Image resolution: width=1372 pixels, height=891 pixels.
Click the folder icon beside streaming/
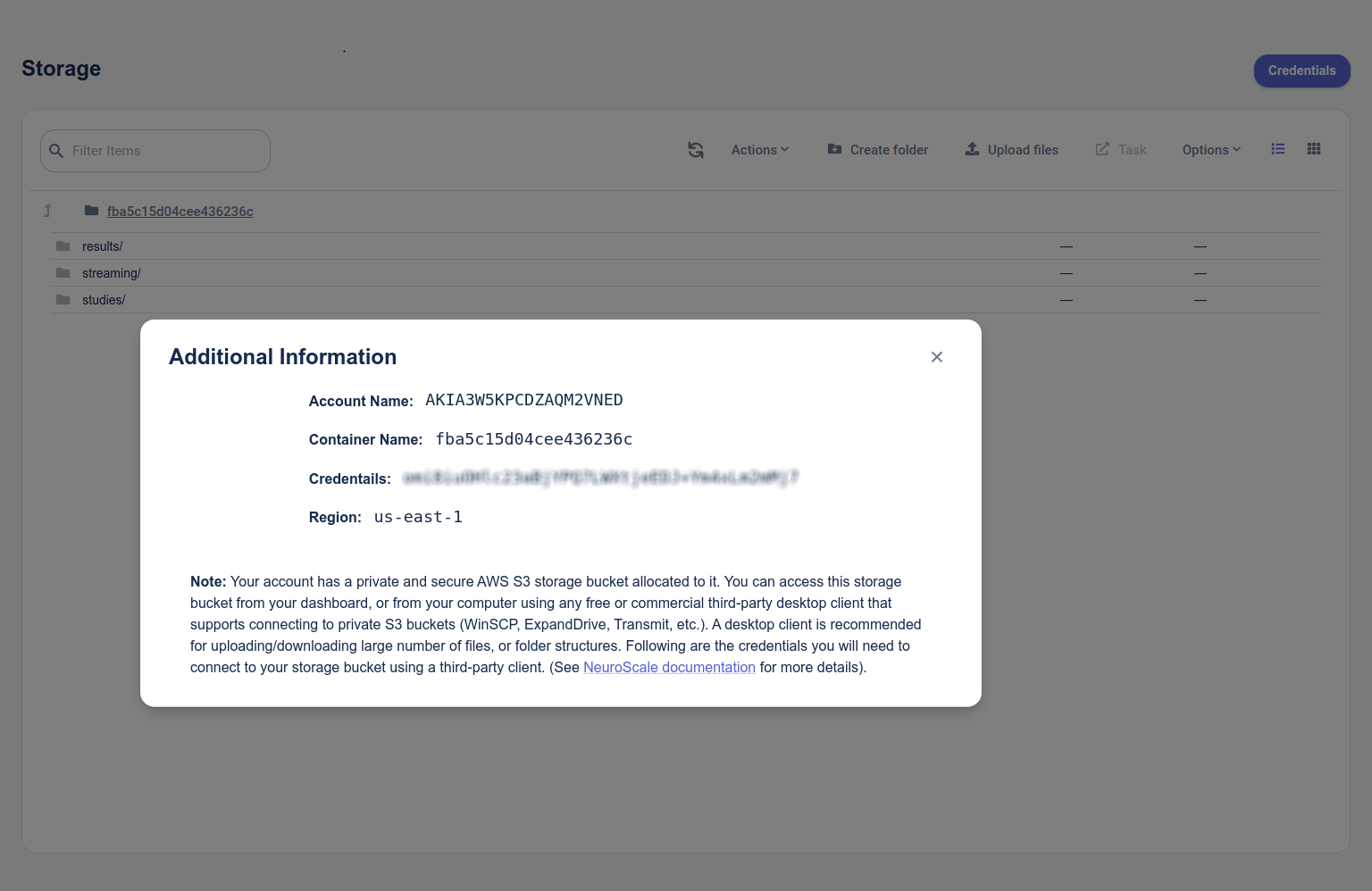coord(63,273)
